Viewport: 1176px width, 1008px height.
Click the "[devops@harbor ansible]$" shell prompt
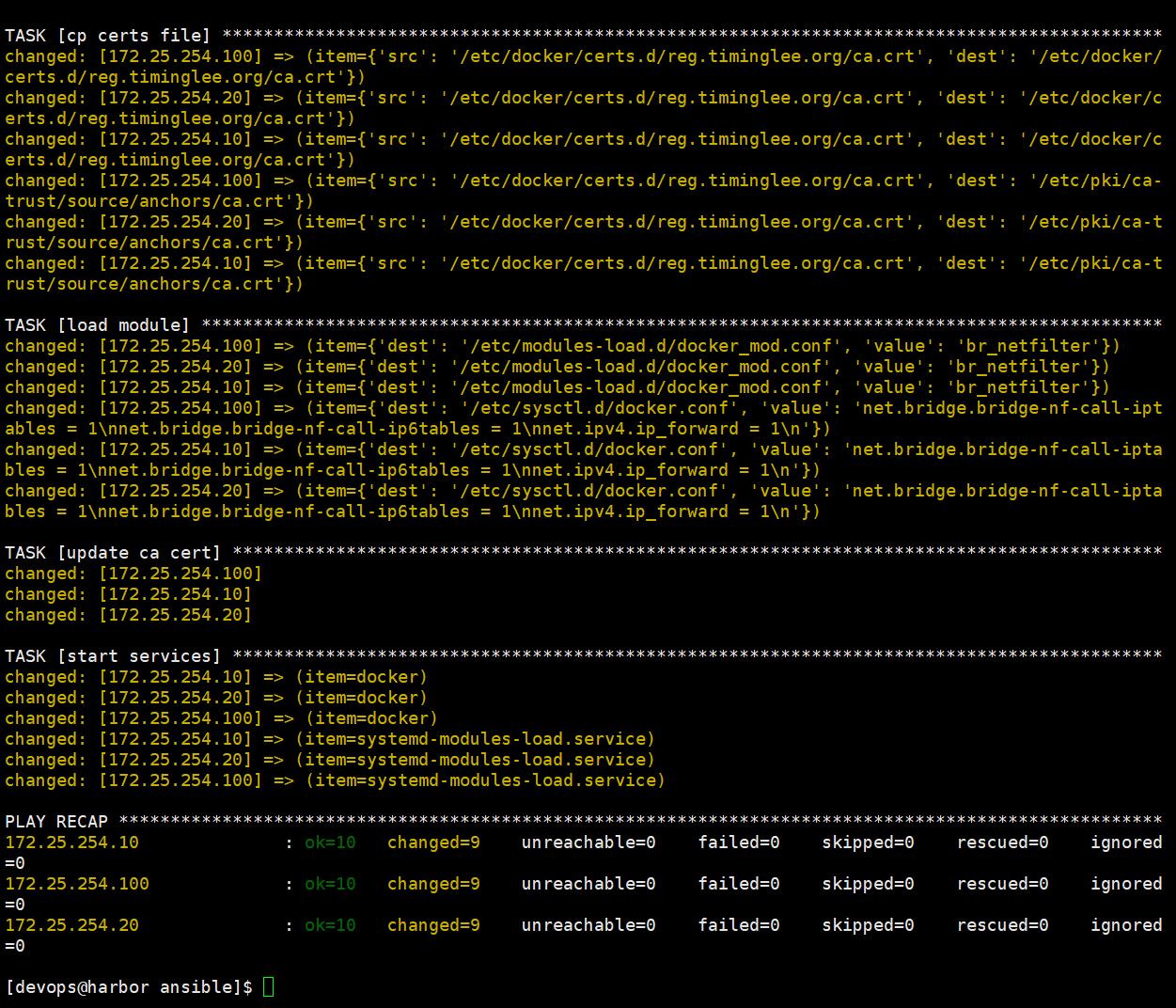(129, 987)
